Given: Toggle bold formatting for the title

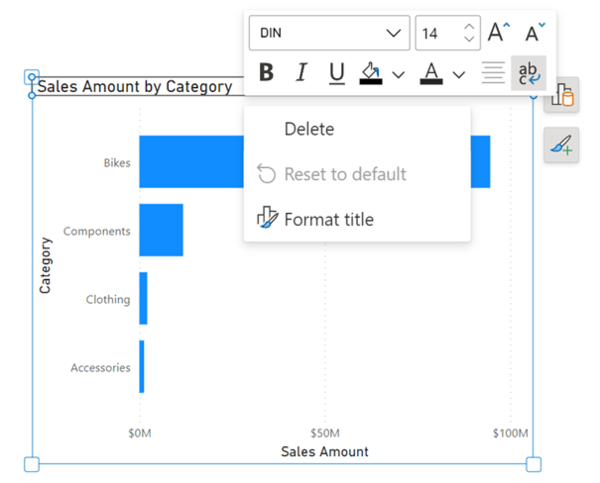Looking at the screenshot, I should (266, 72).
